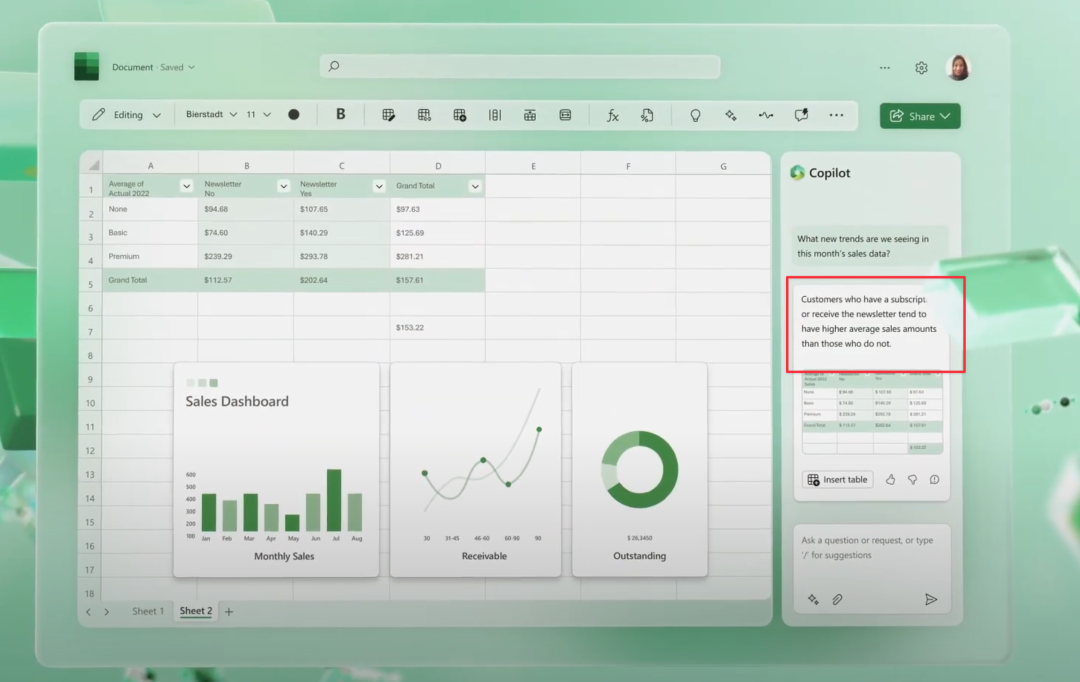This screenshot has height=682, width=1080.
Task: Click the insert table plus icon
Action: (459, 115)
